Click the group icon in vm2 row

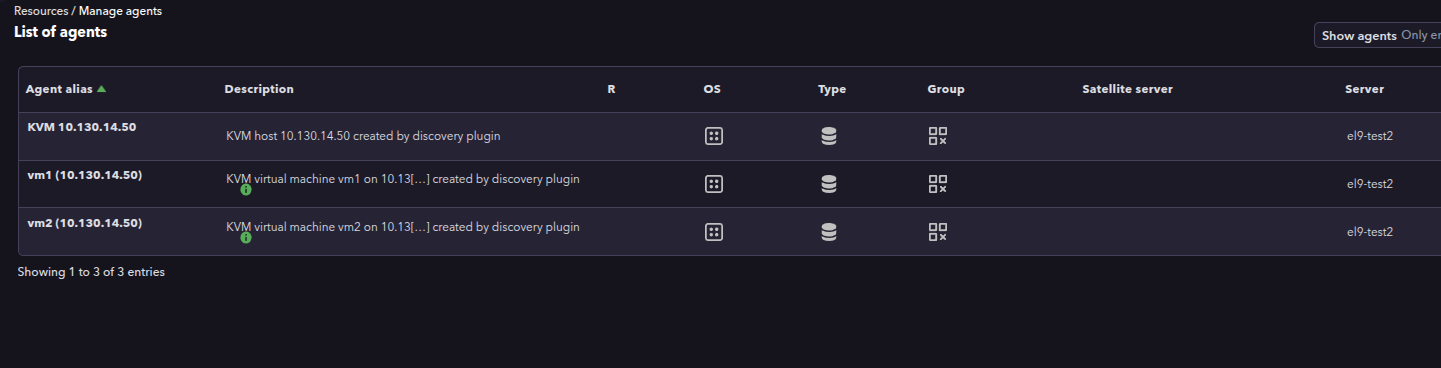point(937,232)
